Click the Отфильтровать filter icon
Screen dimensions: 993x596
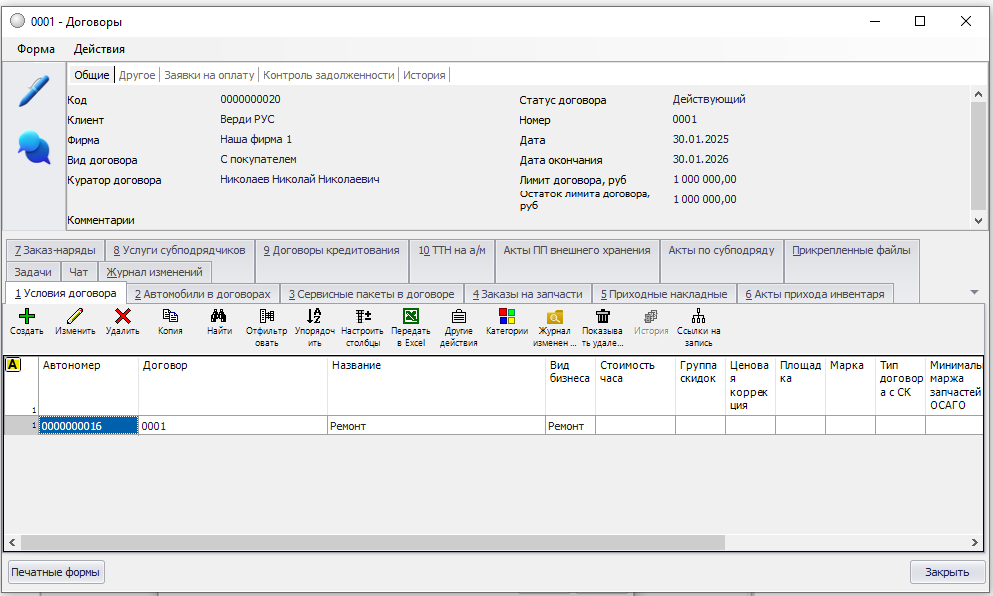[x=266, y=317]
